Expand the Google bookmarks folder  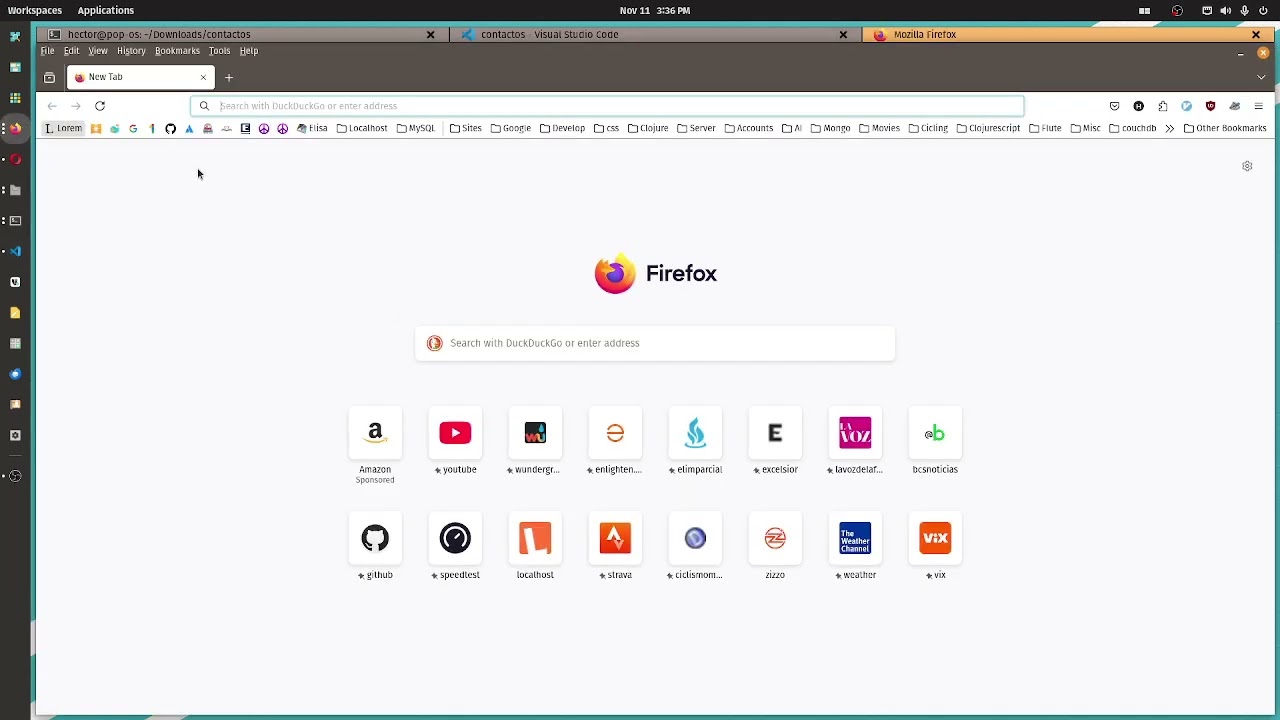coord(511,128)
